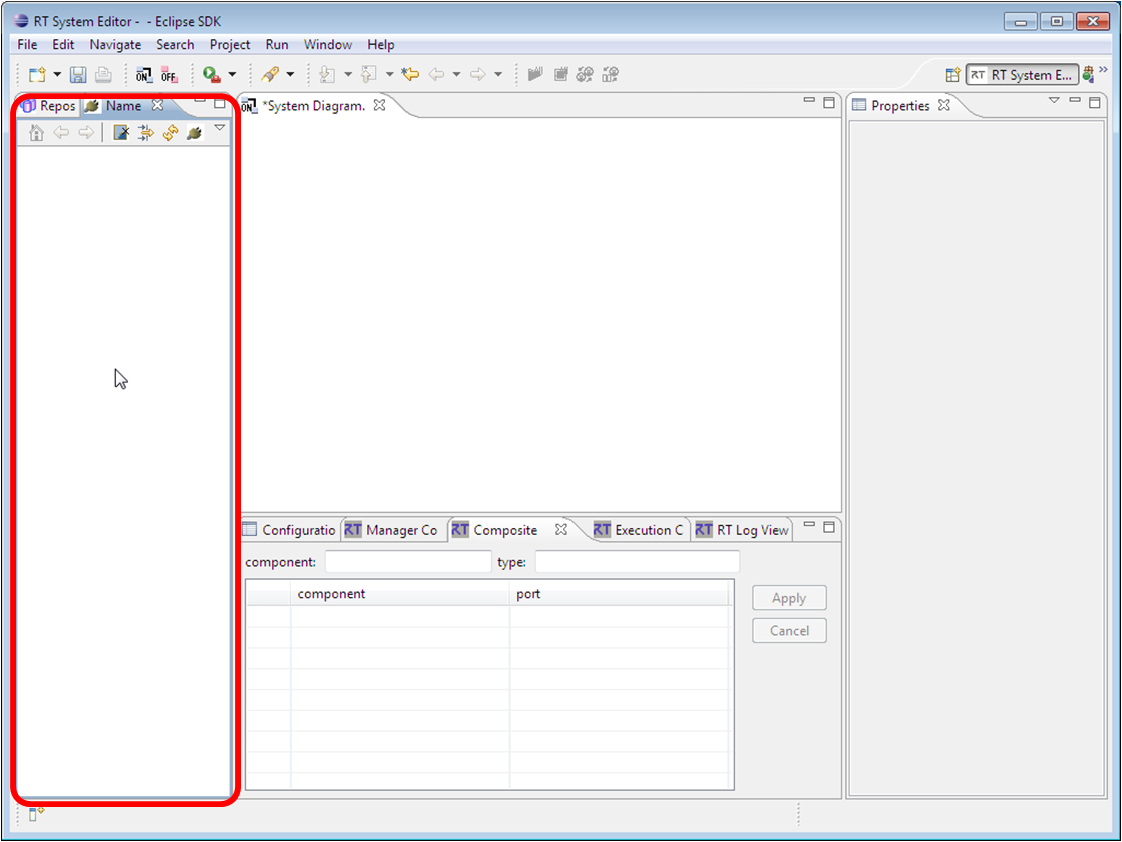Close the Name Service view tab
The height and width of the screenshot is (842, 1122).
pos(157,105)
